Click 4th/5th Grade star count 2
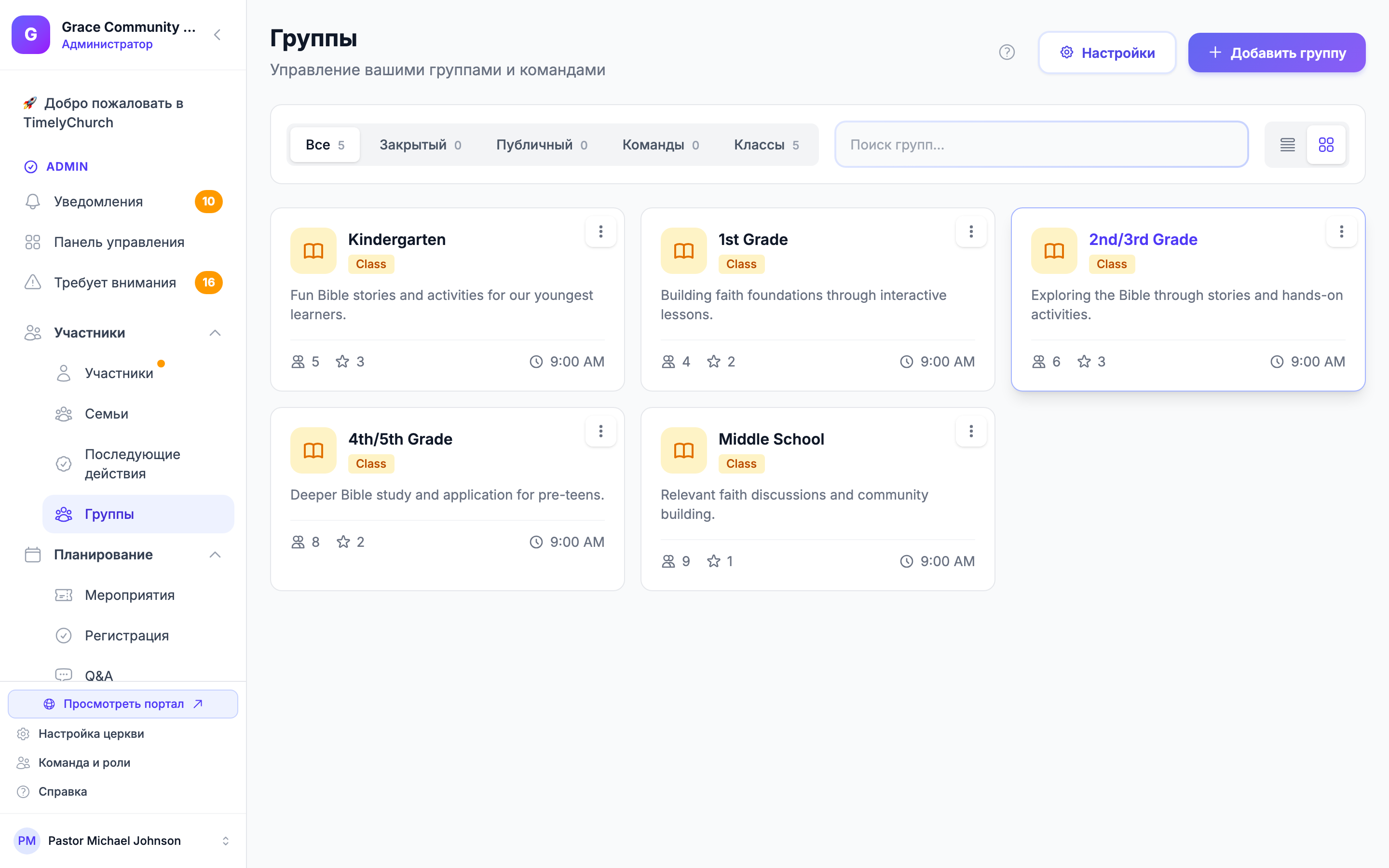Image resolution: width=1389 pixels, height=868 pixels. pyautogui.click(x=351, y=542)
